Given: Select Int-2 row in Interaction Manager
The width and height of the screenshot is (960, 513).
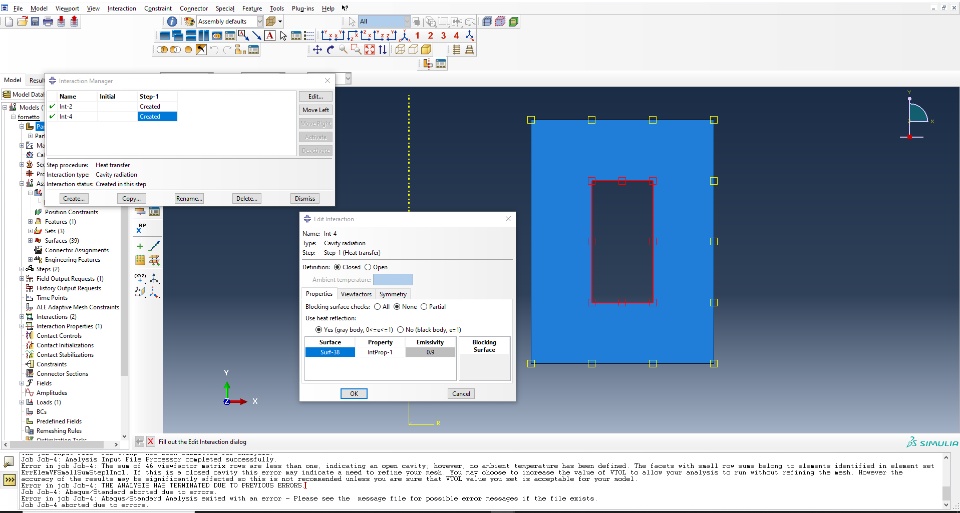Looking at the screenshot, I should pos(112,107).
